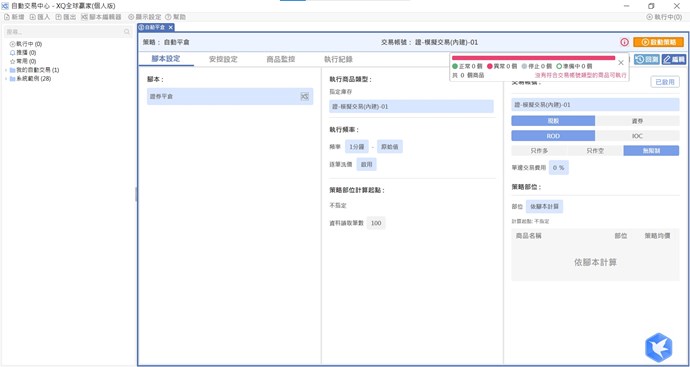
Task: Toggle 逐筆洗價 啟用 setting
Action: 366,164
